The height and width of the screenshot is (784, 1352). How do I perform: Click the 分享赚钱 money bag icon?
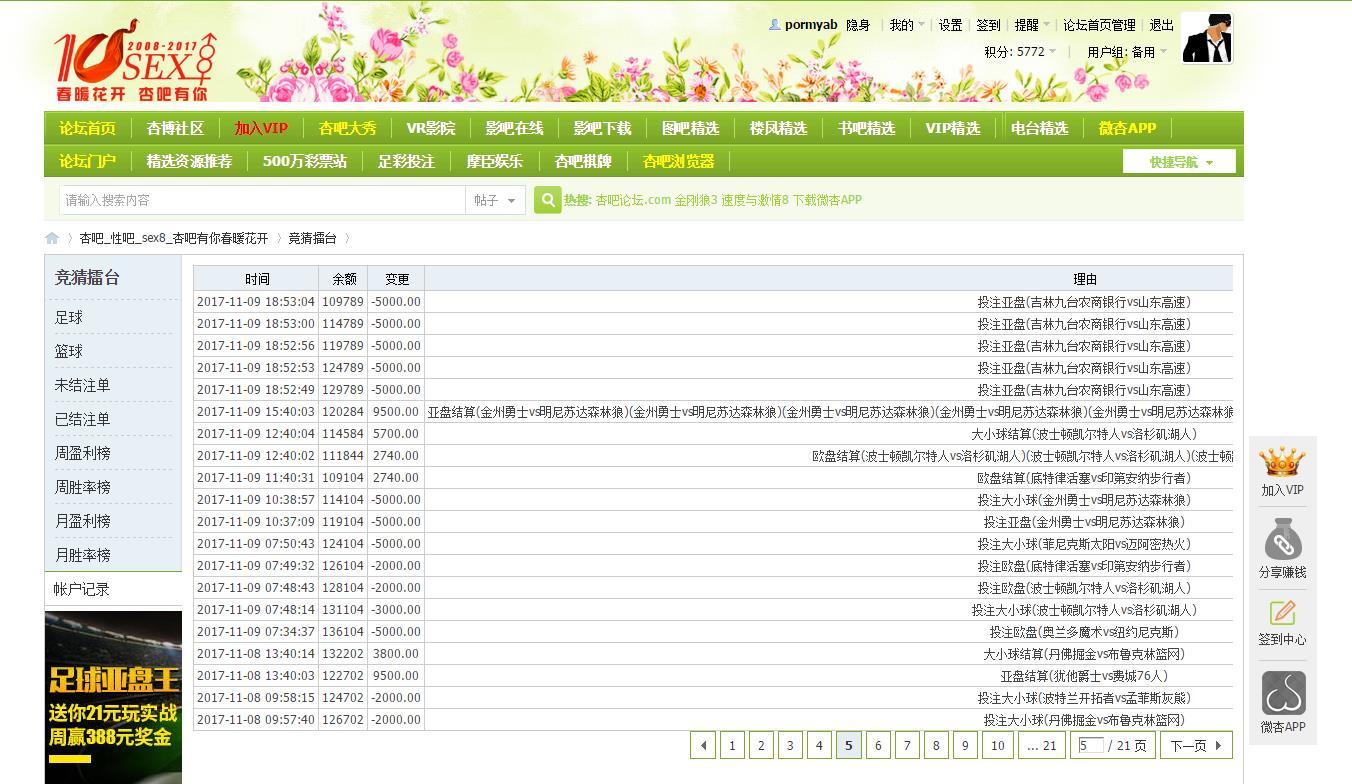pyautogui.click(x=1282, y=542)
